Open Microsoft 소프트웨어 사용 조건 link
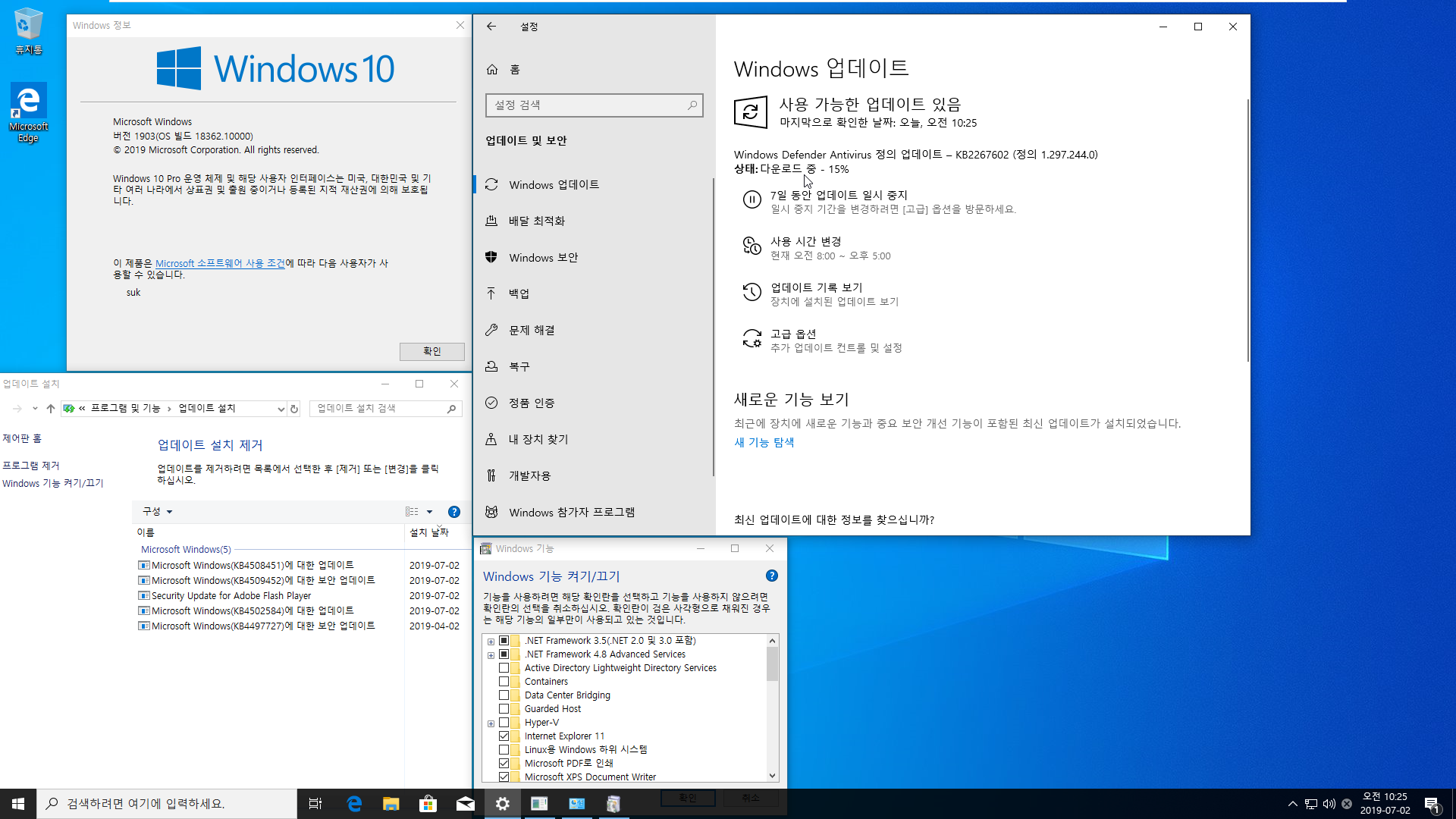 [x=220, y=263]
